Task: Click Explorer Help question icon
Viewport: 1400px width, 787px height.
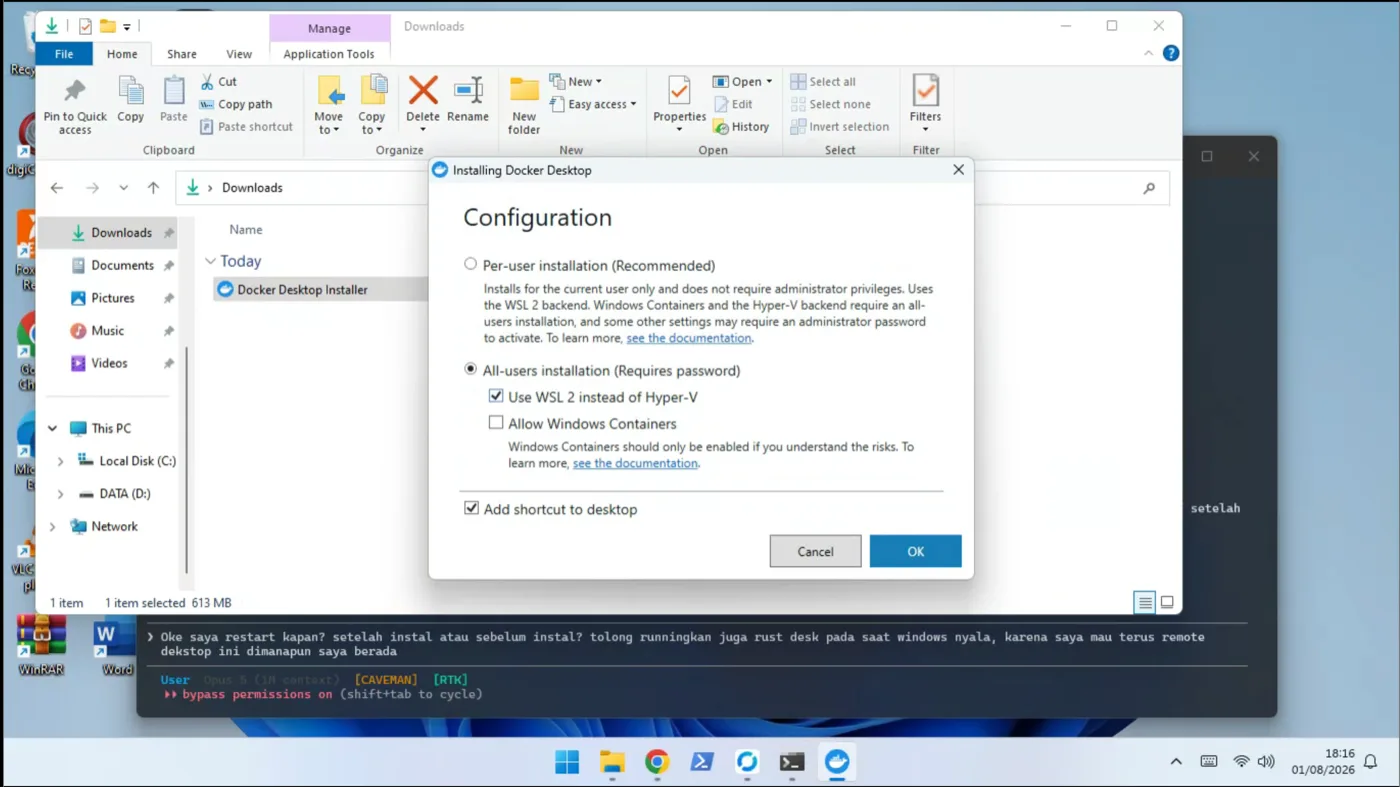Action: coord(1171,54)
